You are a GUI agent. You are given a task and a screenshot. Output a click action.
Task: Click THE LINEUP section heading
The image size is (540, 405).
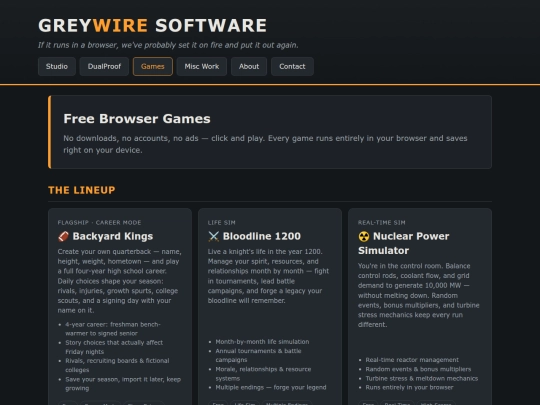point(82,190)
